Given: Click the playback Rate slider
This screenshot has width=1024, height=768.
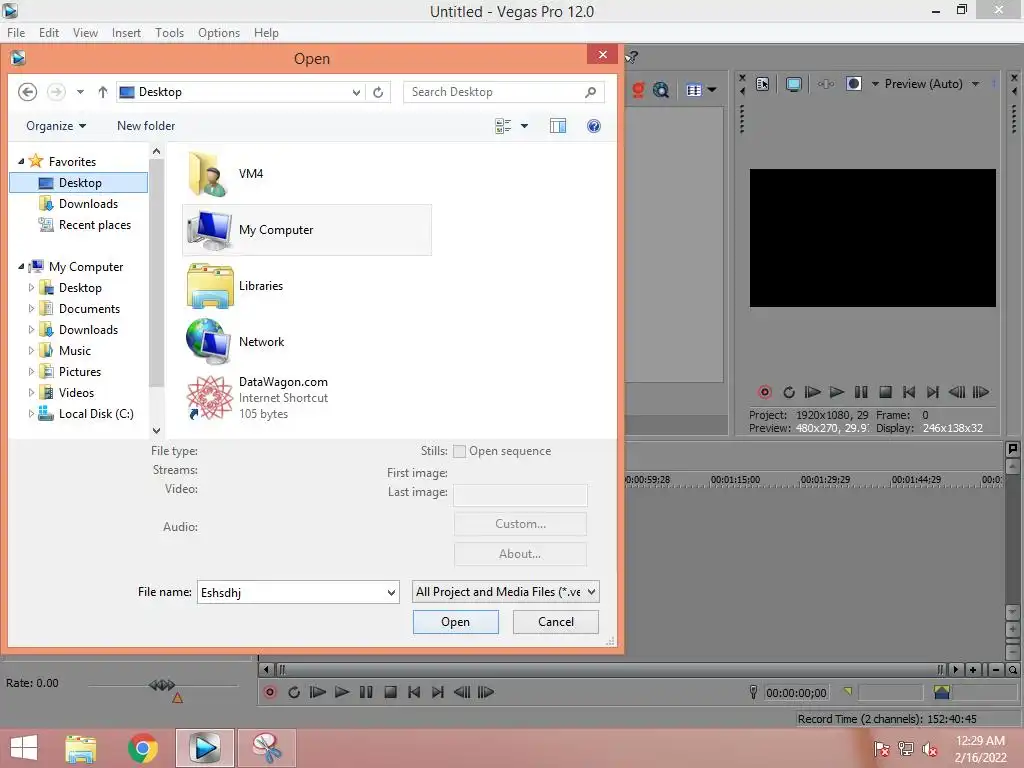Looking at the screenshot, I should [x=162, y=685].
